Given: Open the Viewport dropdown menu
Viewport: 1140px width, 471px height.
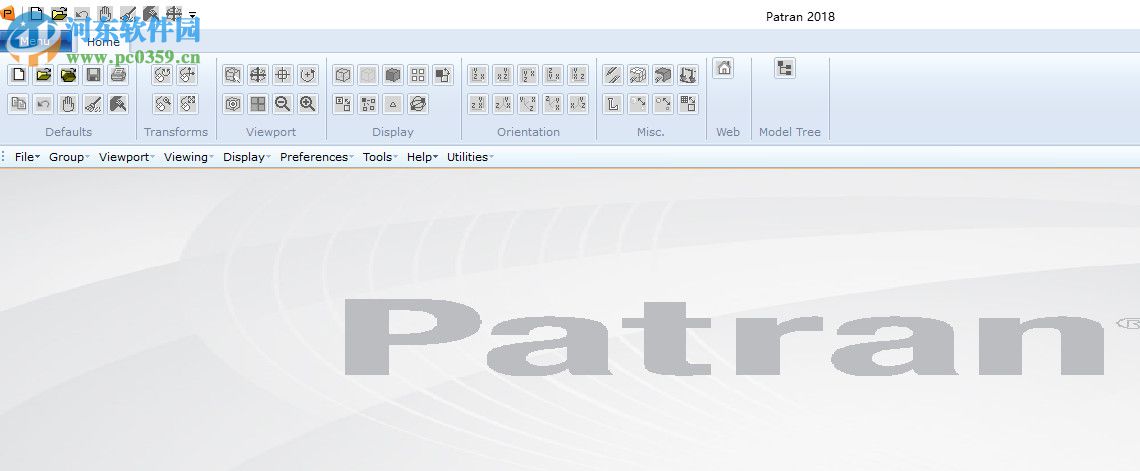Looking at the screenshot, I should pos(127,157).
